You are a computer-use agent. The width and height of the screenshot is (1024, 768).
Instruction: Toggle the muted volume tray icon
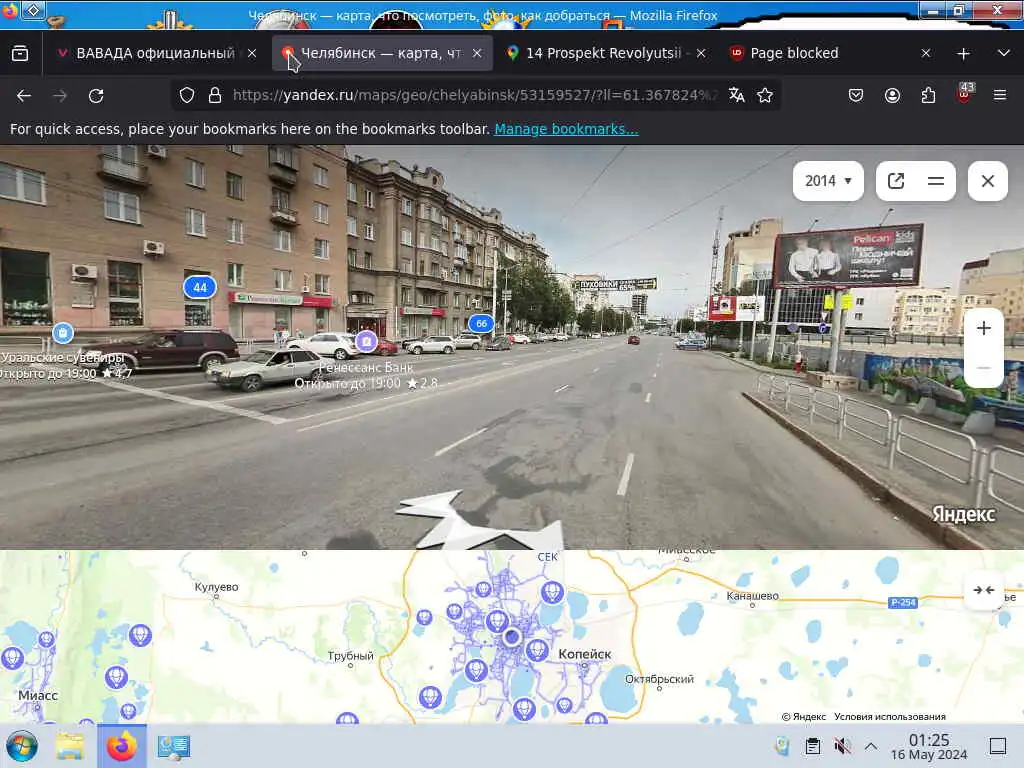click(842, 746)
